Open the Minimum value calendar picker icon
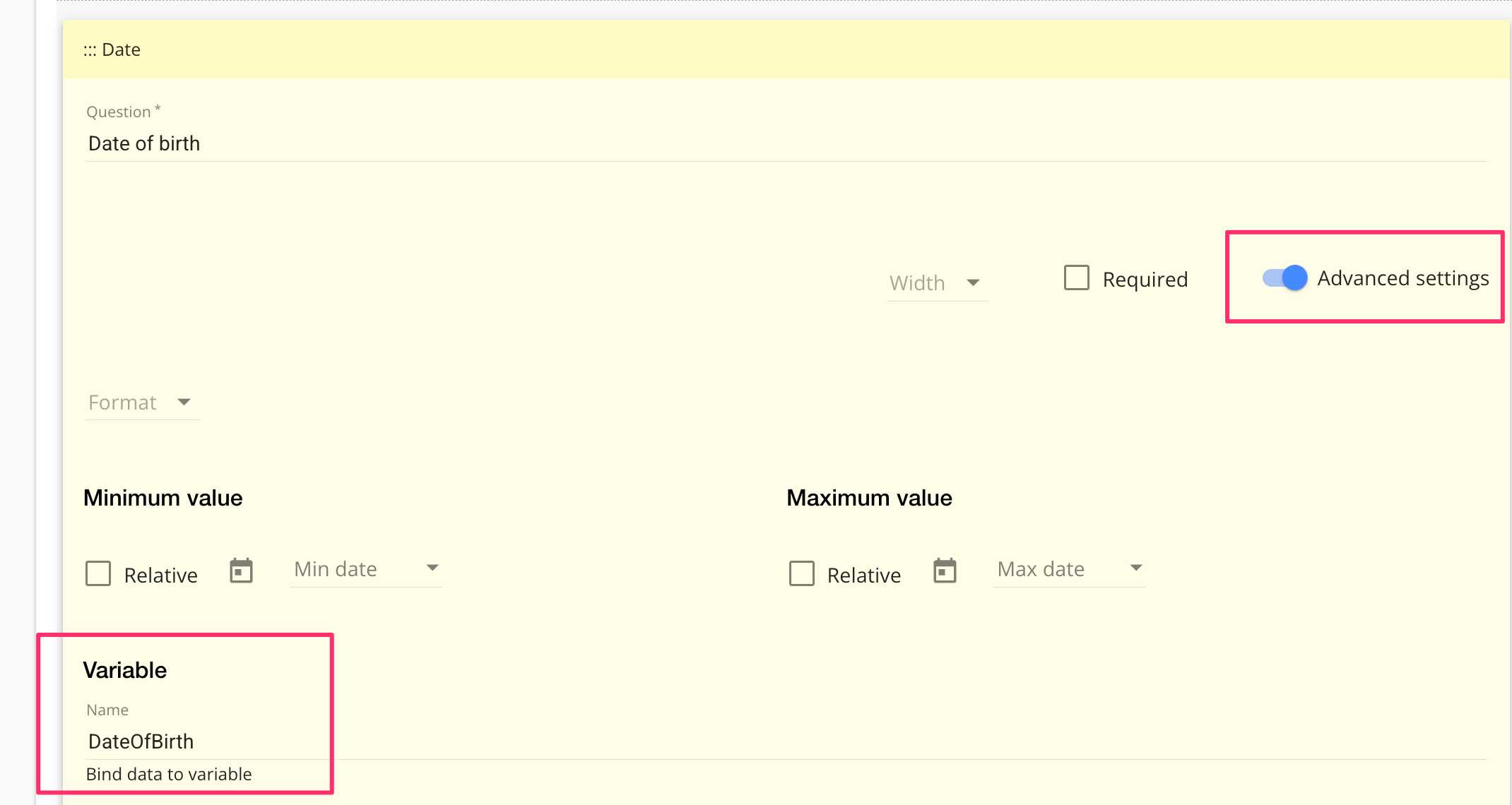The width and height of the screenshot is (1512, 805). (241, 571)
